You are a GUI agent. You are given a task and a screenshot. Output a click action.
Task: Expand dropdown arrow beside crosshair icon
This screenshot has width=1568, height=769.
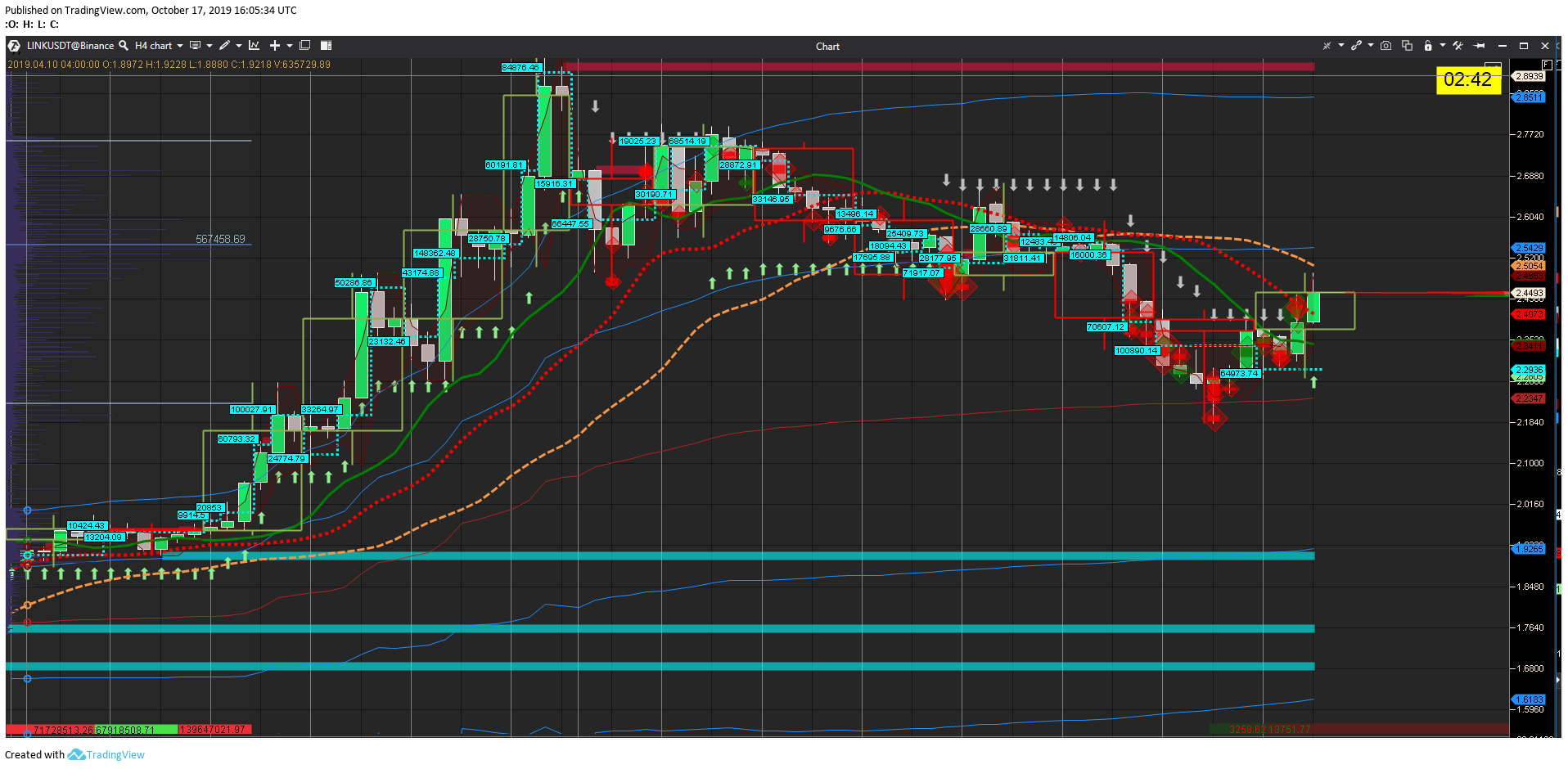pyautogui.click(x=1341, y=45)
